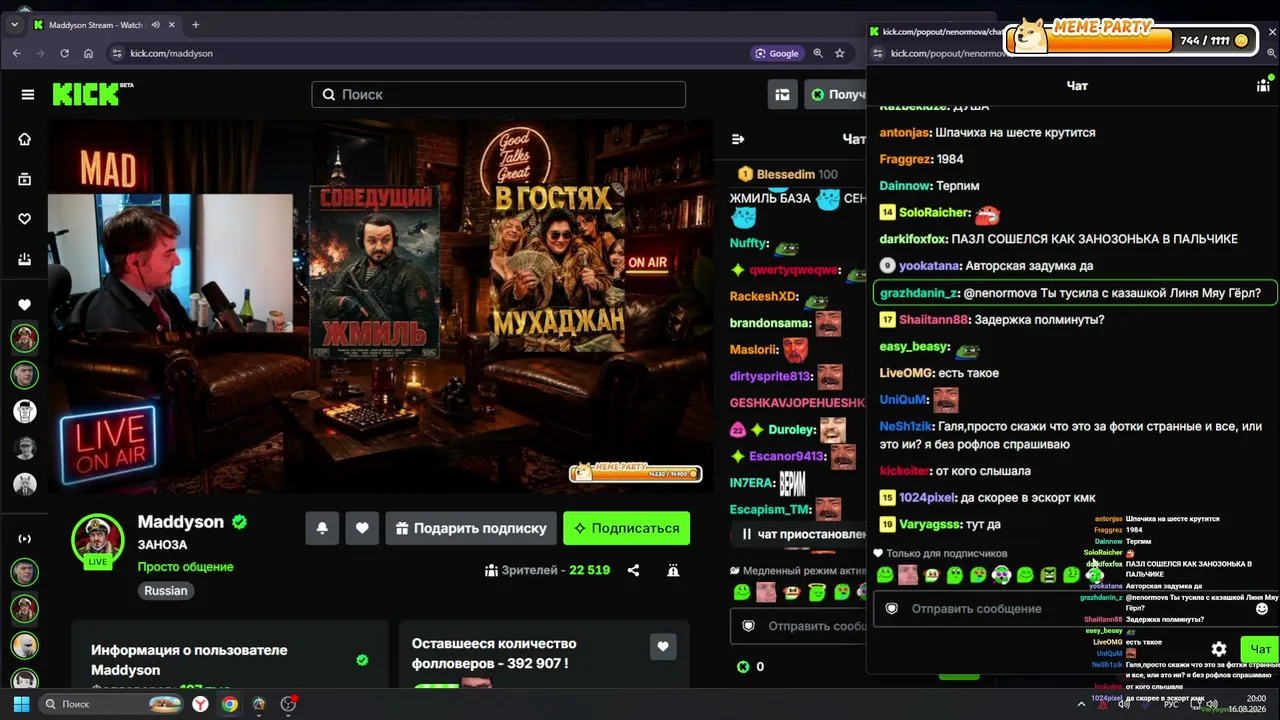
Task: Go to the browser home page
Action: pos(89,53)
